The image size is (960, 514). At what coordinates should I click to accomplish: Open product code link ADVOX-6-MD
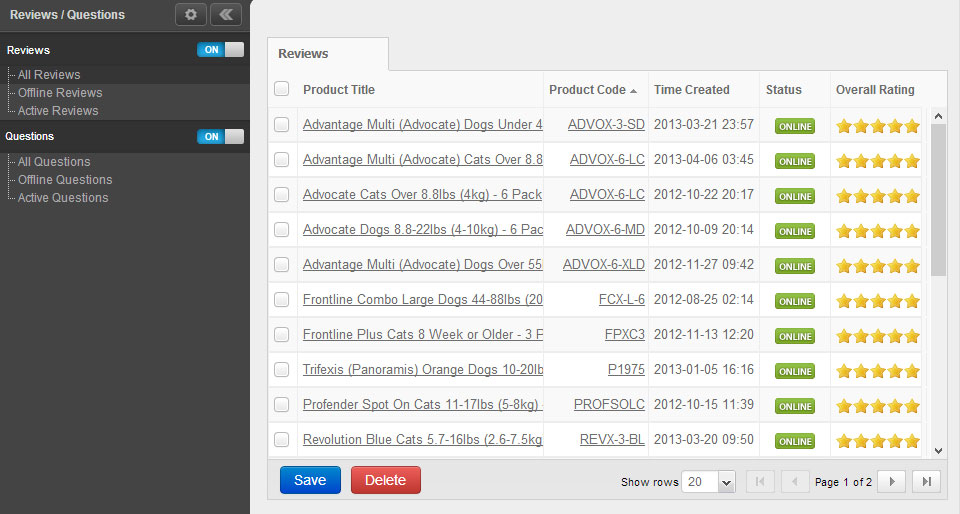(x=605, y=229)
